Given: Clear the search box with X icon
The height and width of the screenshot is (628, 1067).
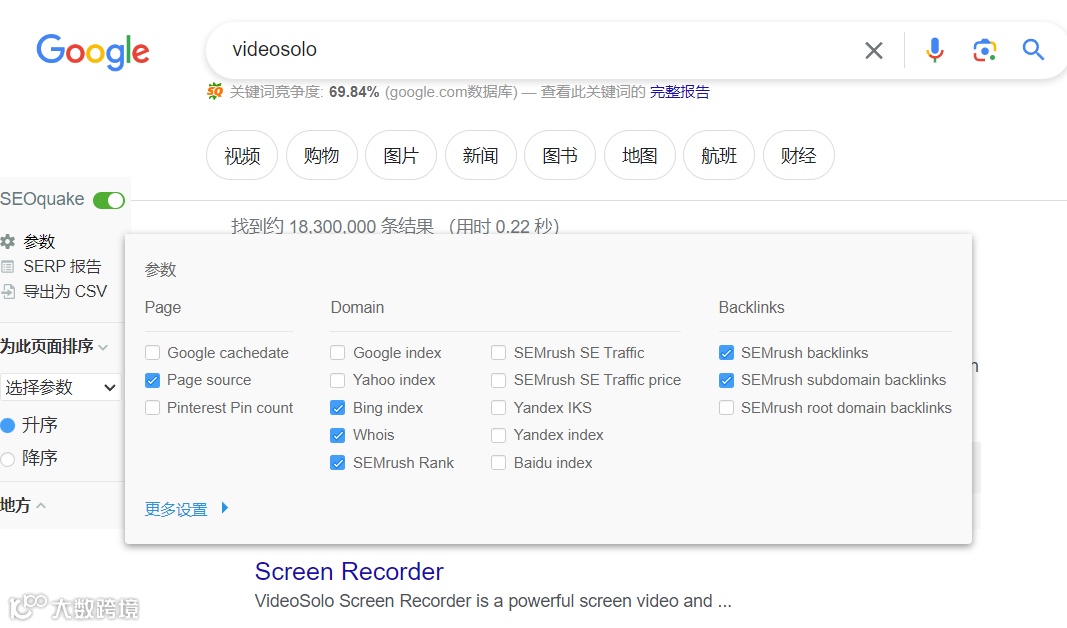Looking at the screenshot, I should tap(874, 50).
